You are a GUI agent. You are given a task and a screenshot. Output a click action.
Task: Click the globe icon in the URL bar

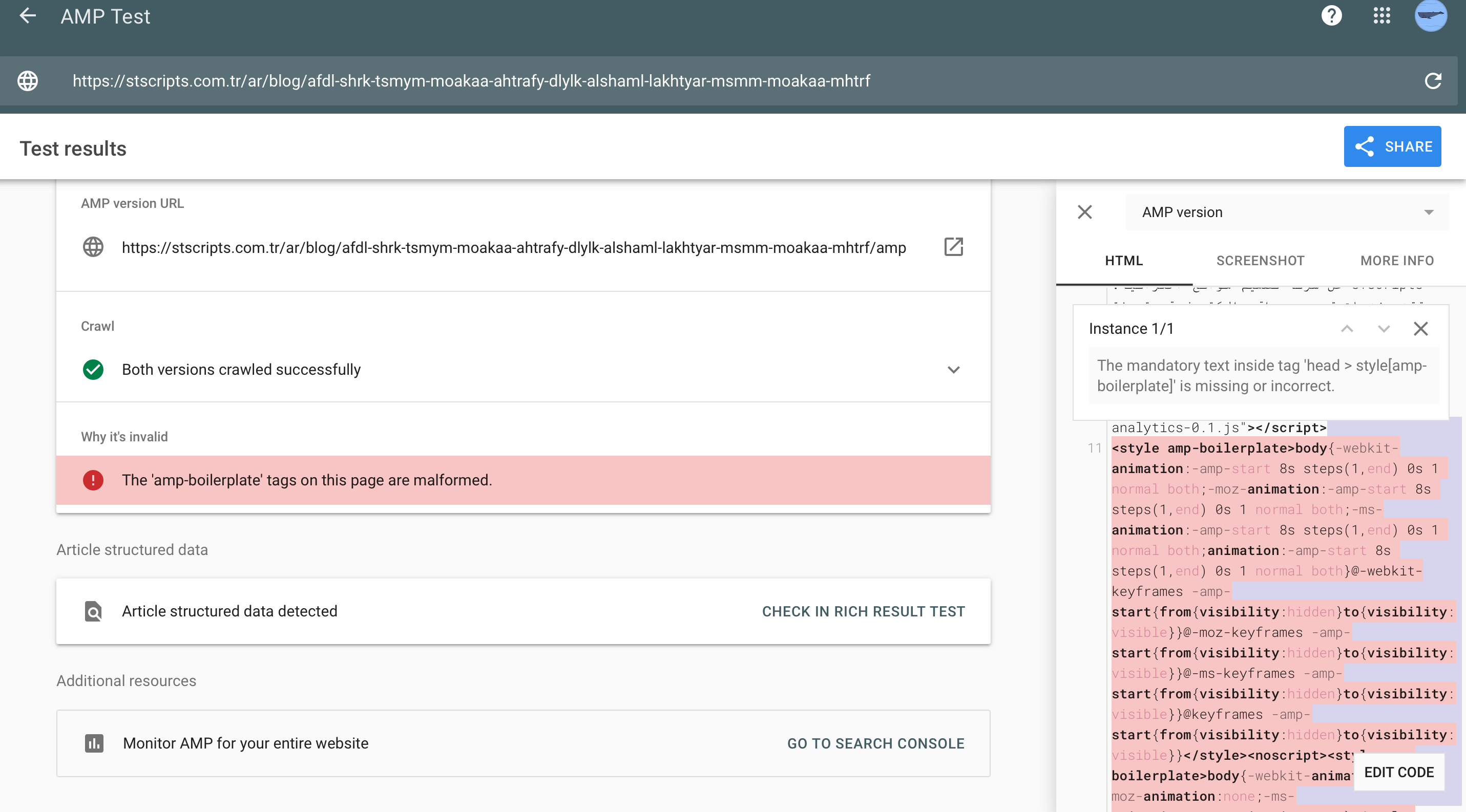[x=27, y=81]
